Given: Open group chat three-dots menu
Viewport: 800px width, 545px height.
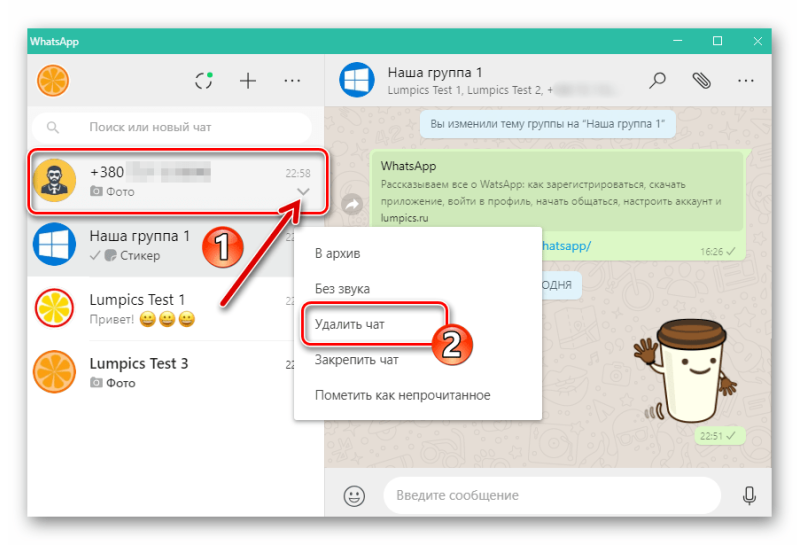Looking at the screenshot, I should point(745,81).
